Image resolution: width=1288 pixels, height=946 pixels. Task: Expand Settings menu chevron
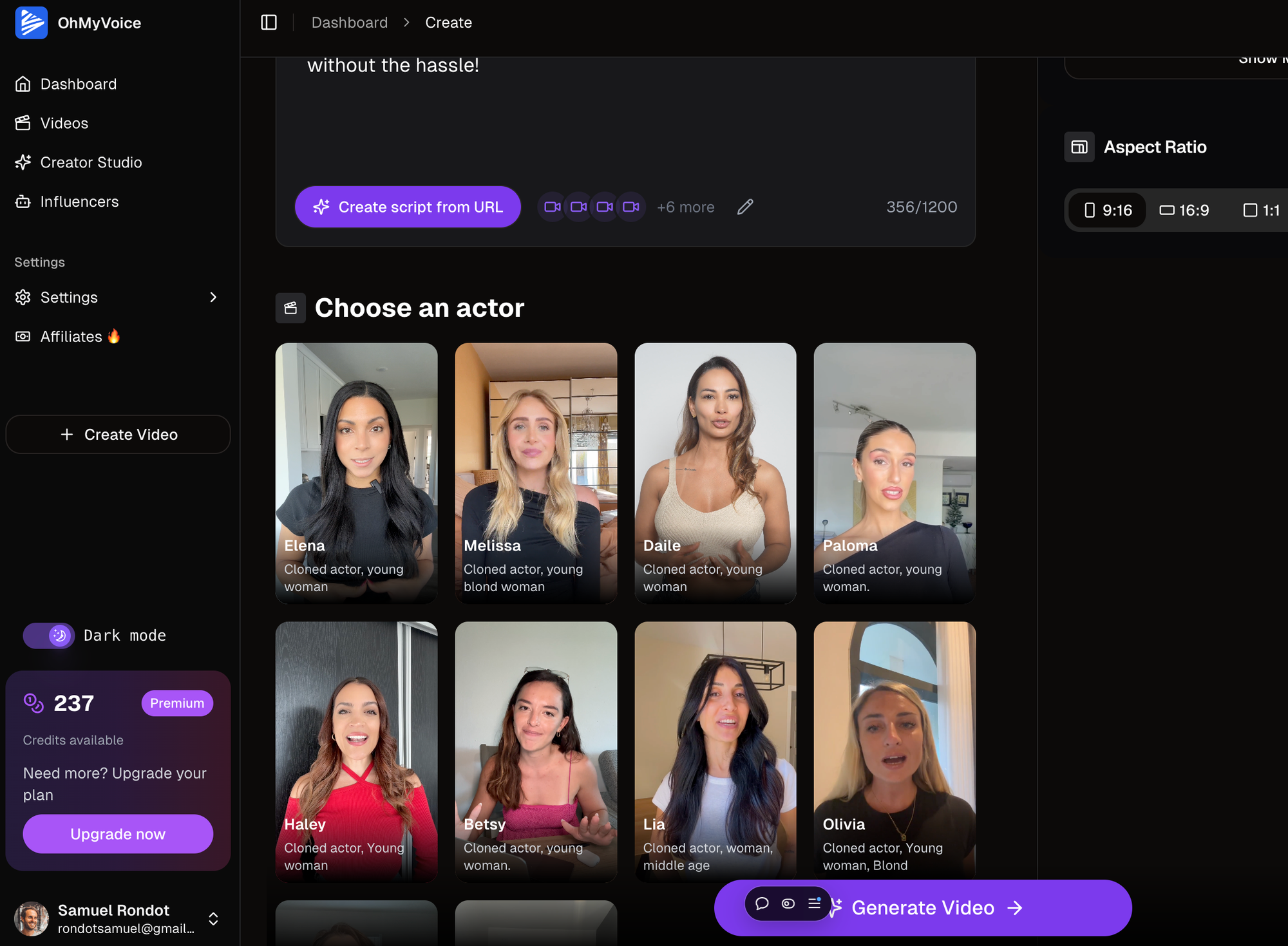pyautogui.click(x=213, y=297)
